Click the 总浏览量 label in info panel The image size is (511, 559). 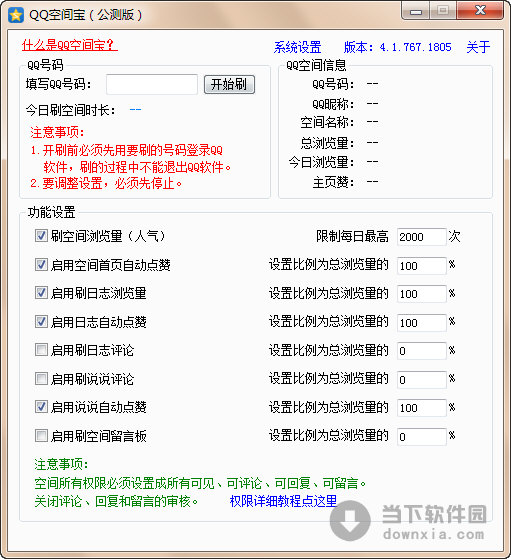327,143
